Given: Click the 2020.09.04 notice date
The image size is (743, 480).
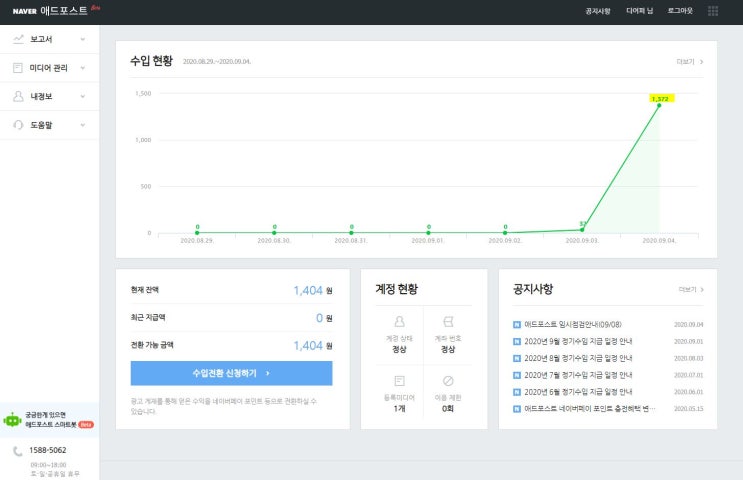Looking at the screenshot, I should [689, 325].
